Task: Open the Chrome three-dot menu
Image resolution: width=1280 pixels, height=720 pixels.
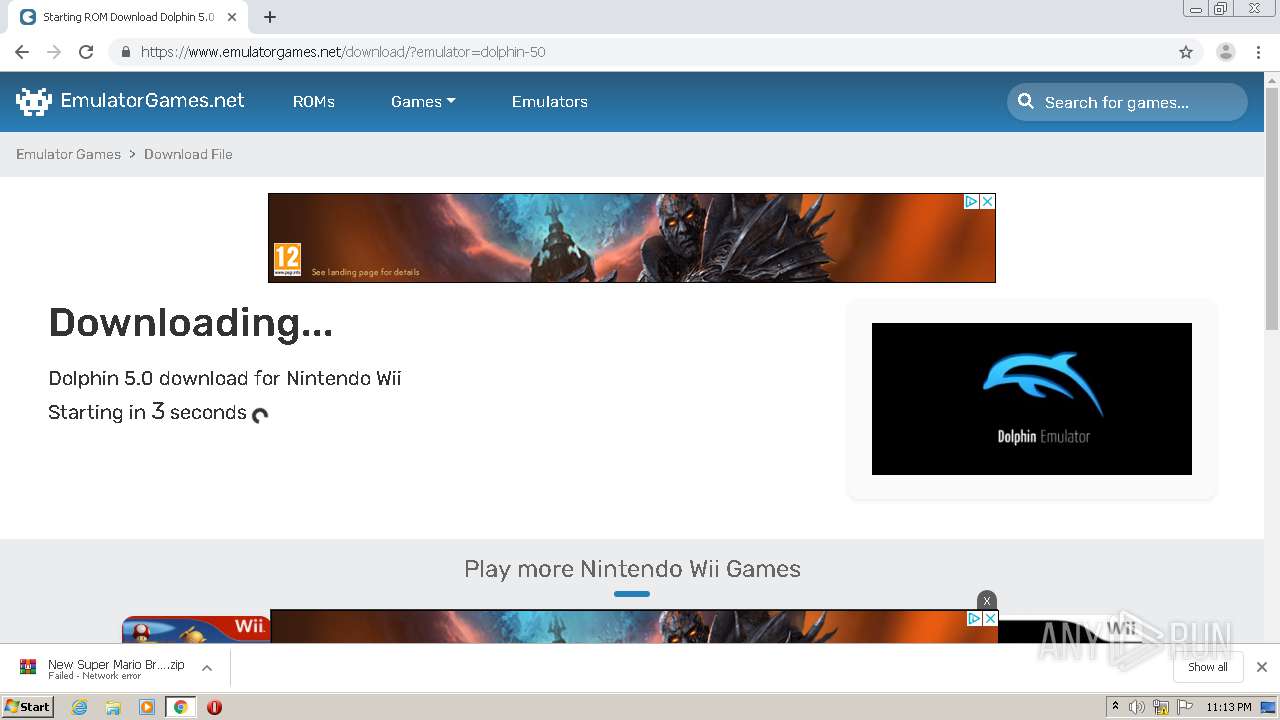Action: tap(1259, 52)
